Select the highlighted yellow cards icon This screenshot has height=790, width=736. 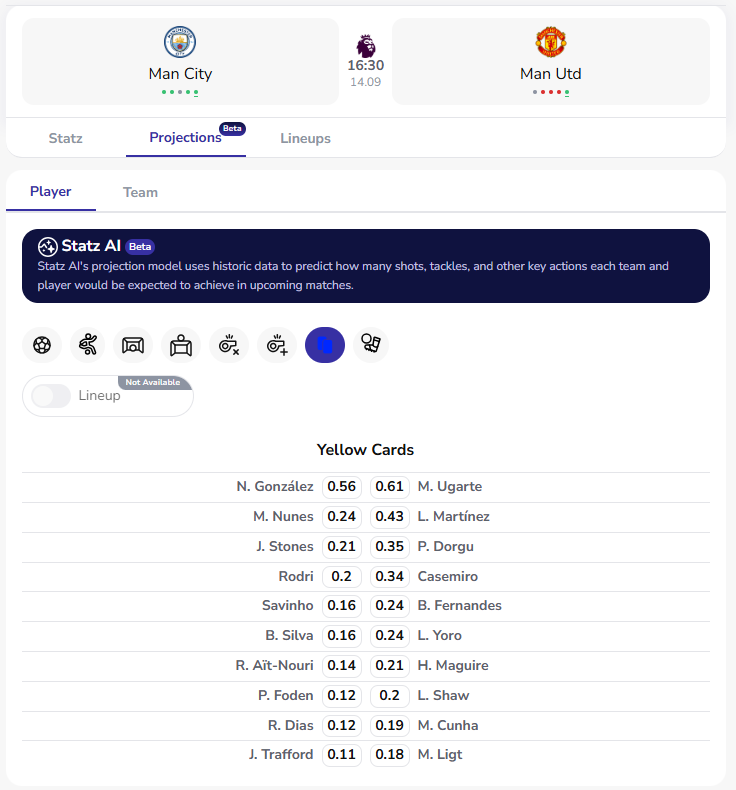click(325, 345)
